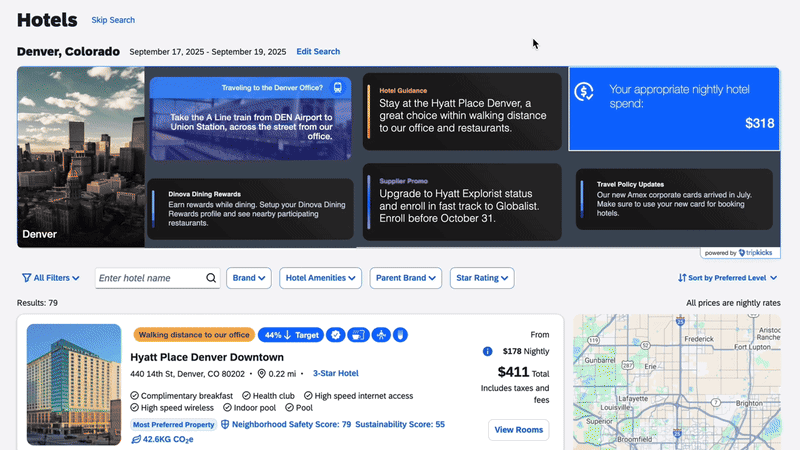
Task: Click the check icon beside High speed wireless
Action: (x=134, y=408)
